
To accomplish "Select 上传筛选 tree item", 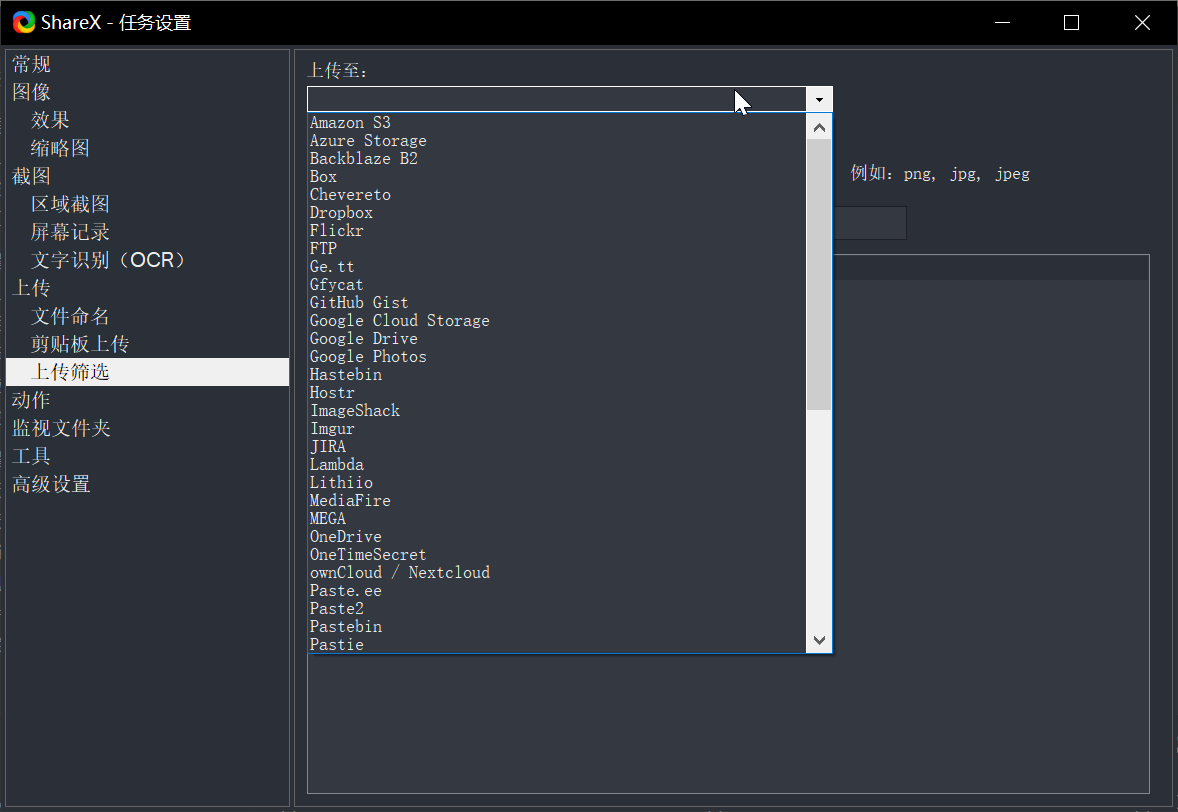I will (147, 372).
